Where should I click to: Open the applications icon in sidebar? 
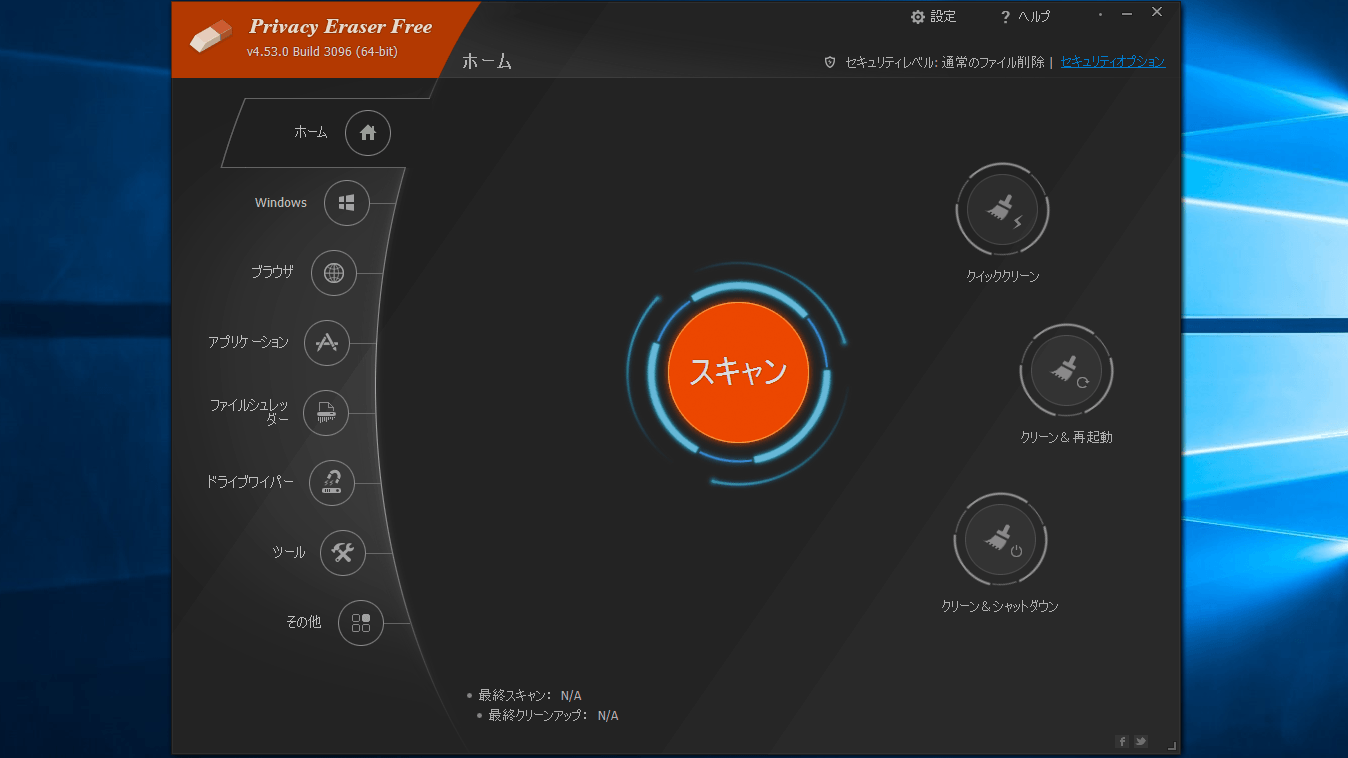tap(326, 343)
